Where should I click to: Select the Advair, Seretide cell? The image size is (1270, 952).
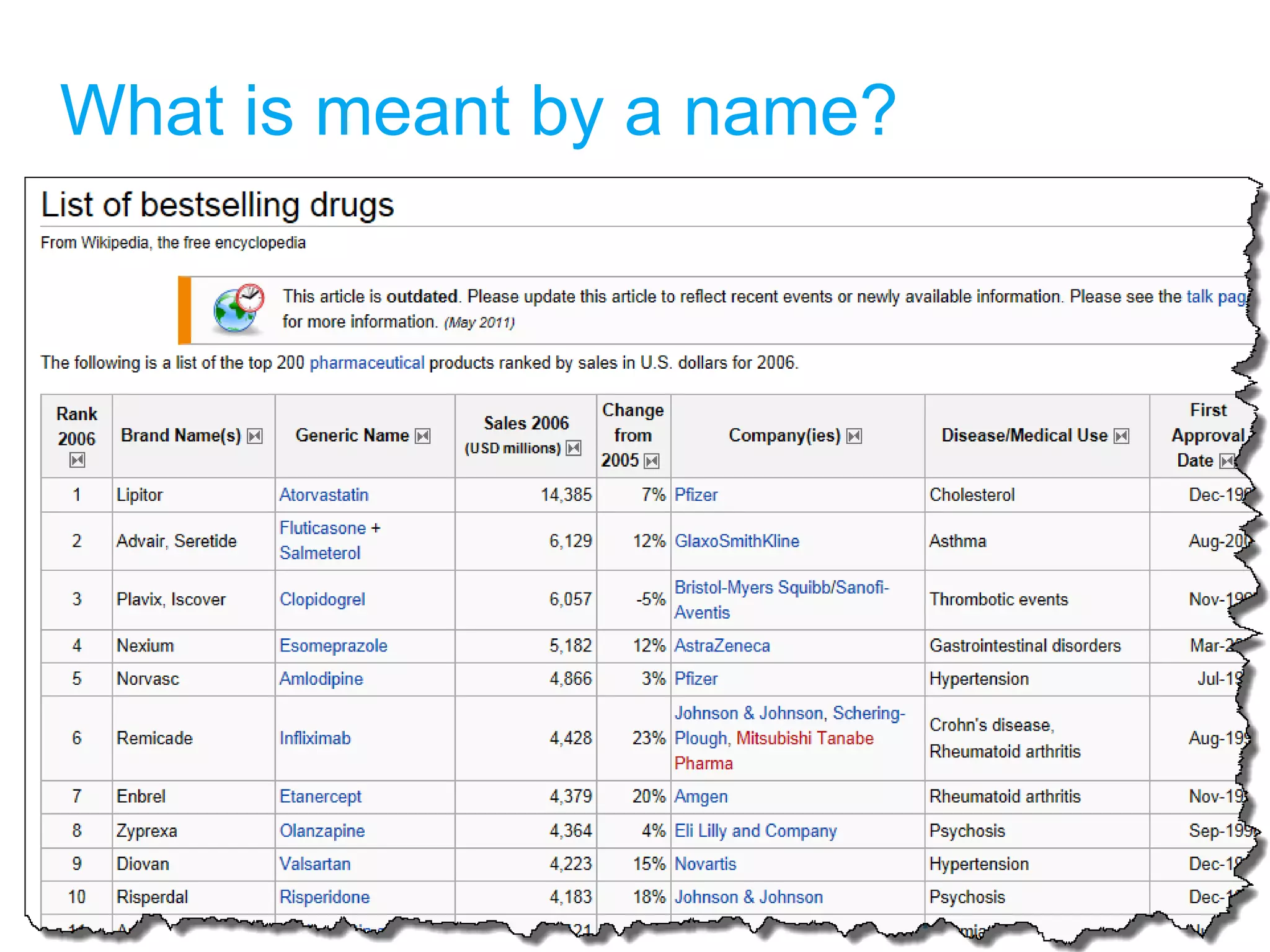click(193, 541)
